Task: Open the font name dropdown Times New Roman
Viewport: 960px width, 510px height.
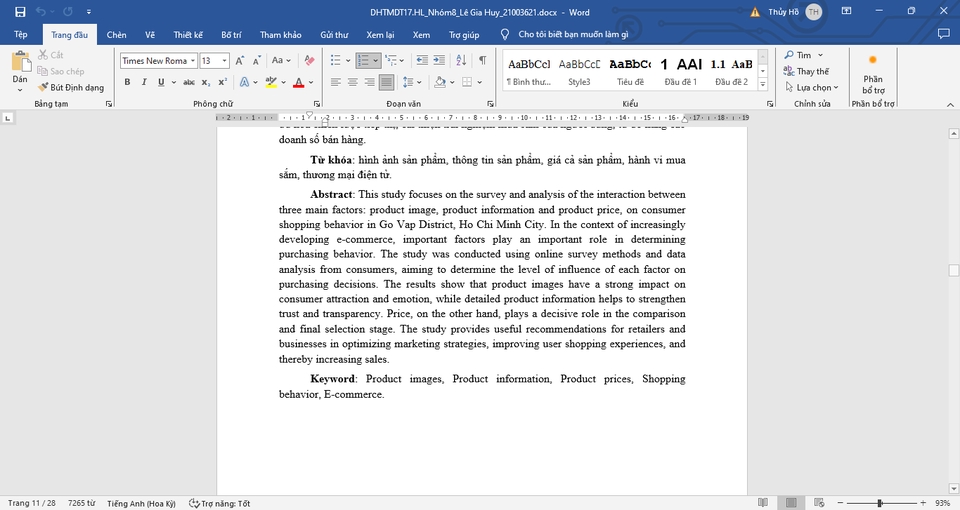Action: [x=193, y=61]
